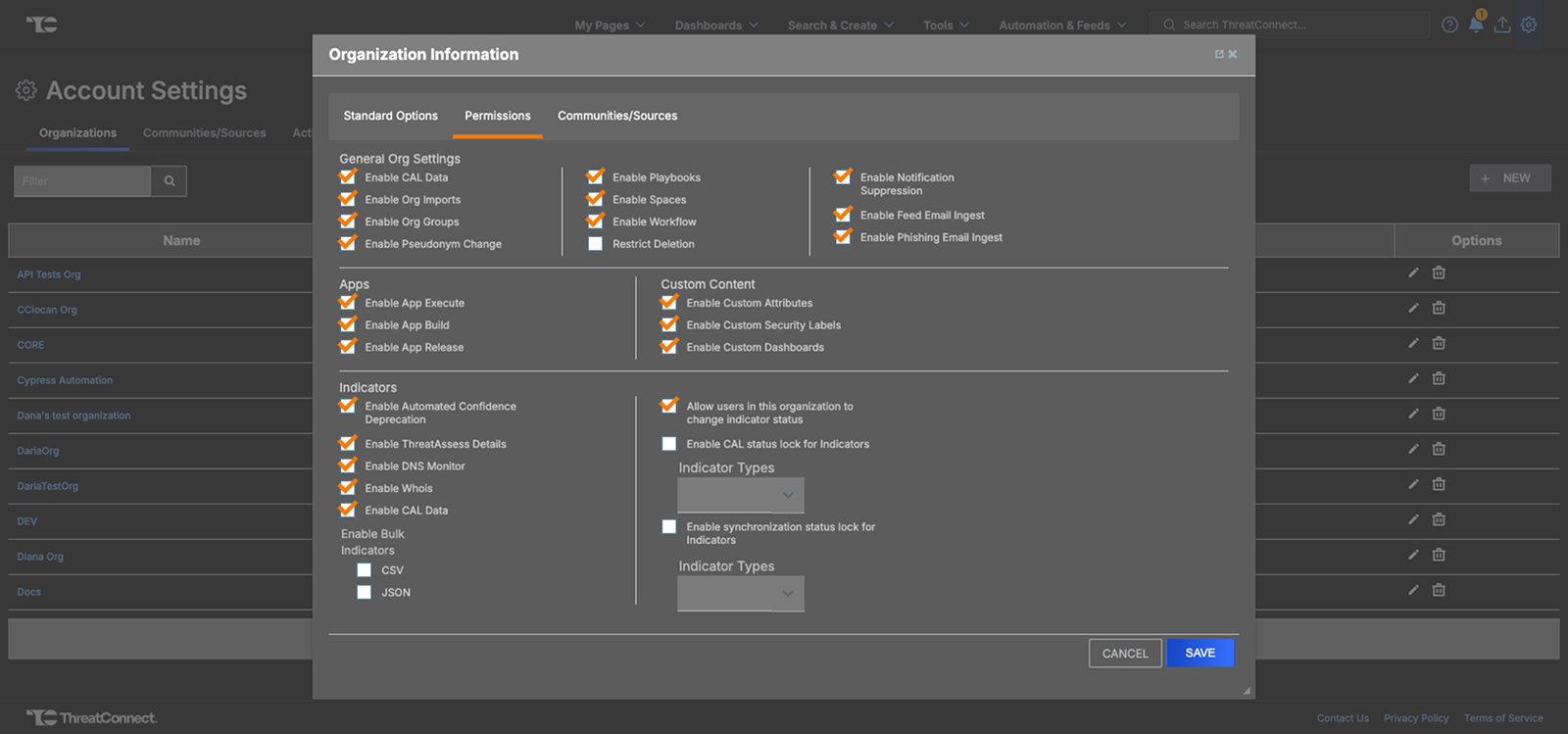The image size is (1568, 734).
Task: Enable the Restrict Deletion checkbox
Action: pyautogui.click(x=595, y=244)
